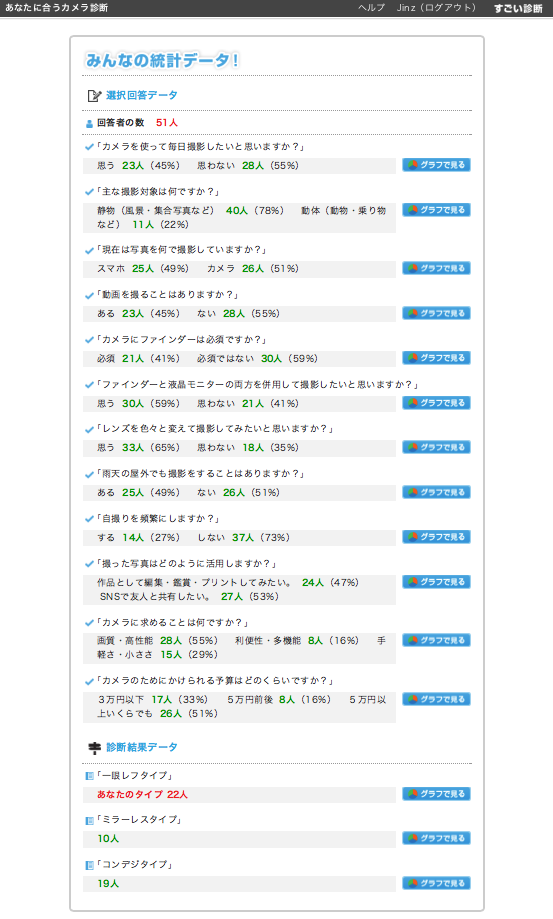Go to あなたに合うカメラ診断 title link
Viewport: 553px width, 919px height.
(x=56, y=8)
